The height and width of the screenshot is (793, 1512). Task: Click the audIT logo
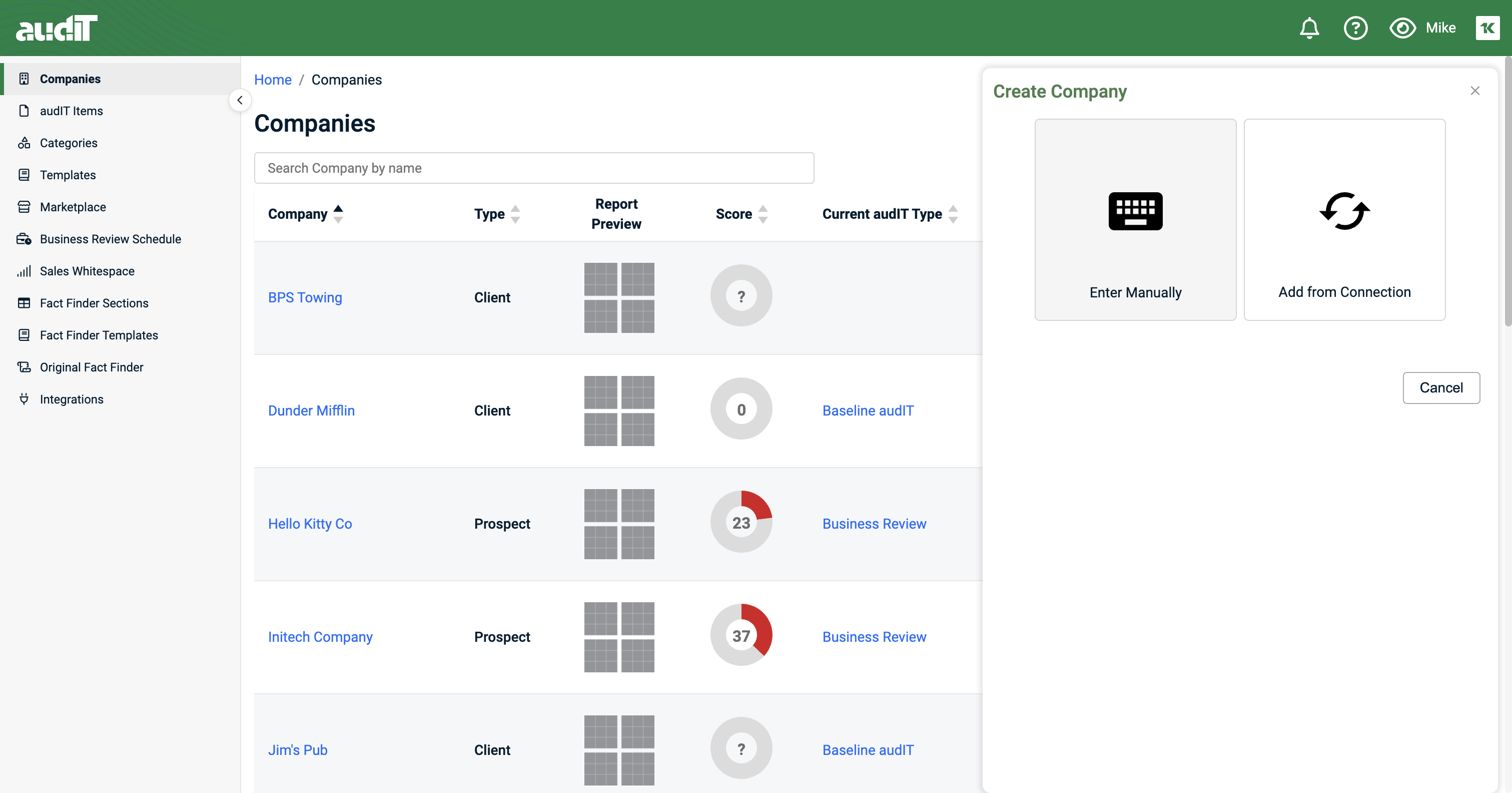point(57,28)
